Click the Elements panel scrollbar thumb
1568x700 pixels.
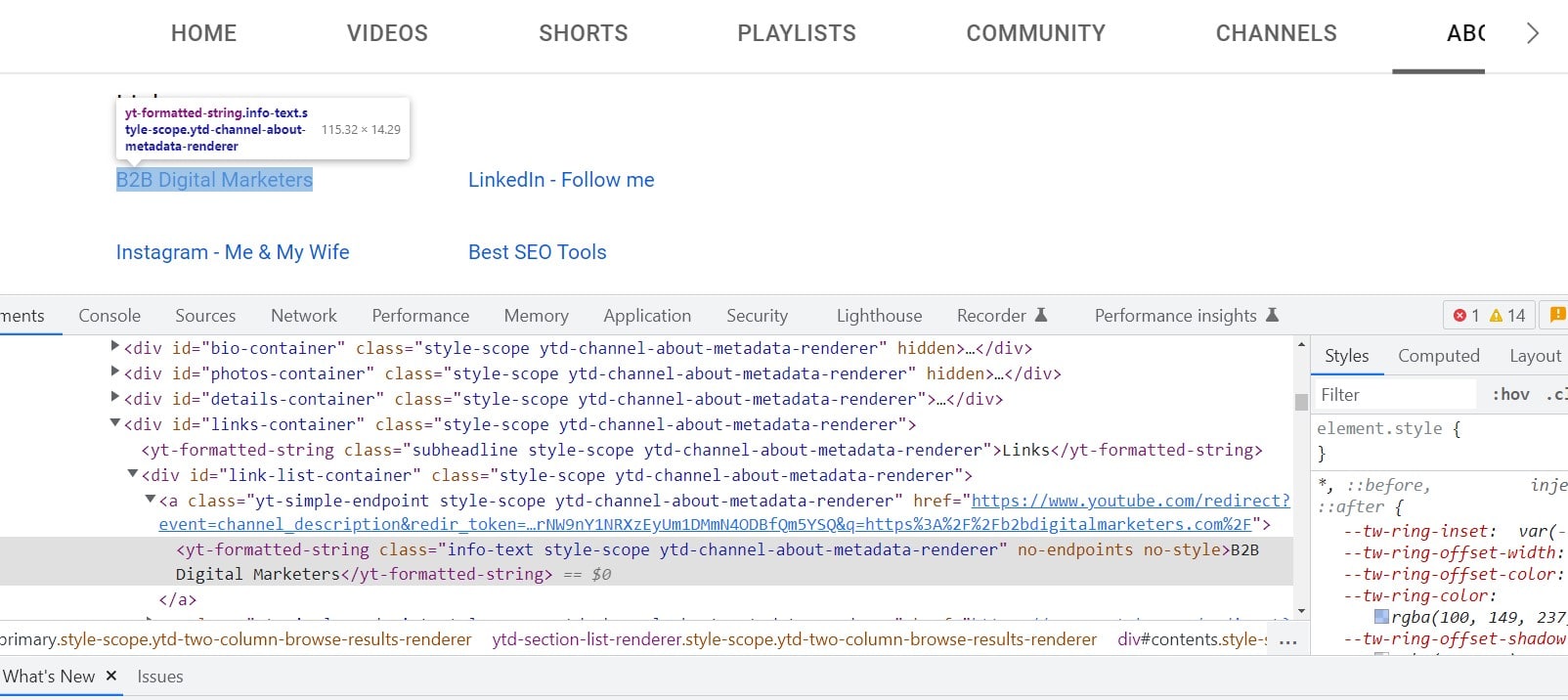pyautogui.click(x=1301, y=402)
